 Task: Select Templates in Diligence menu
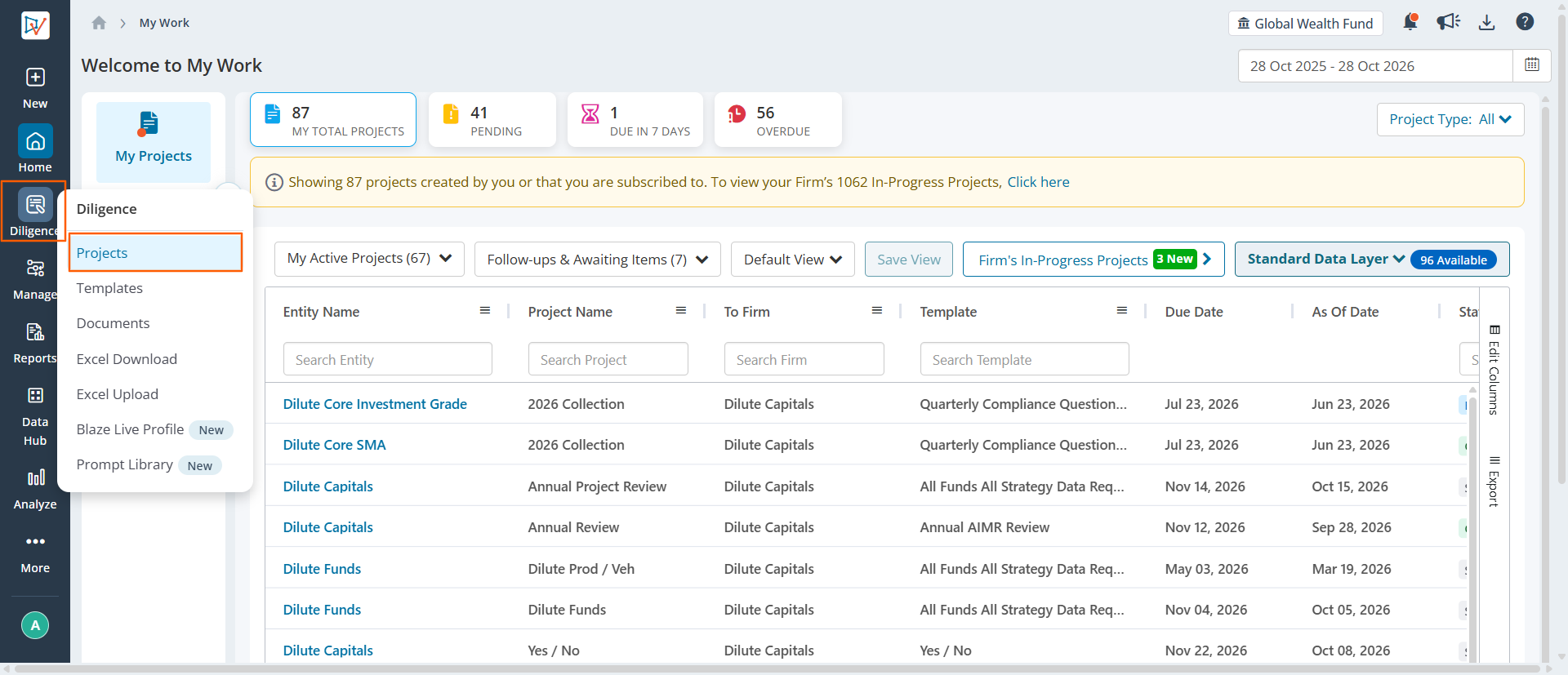pos(109,288)
